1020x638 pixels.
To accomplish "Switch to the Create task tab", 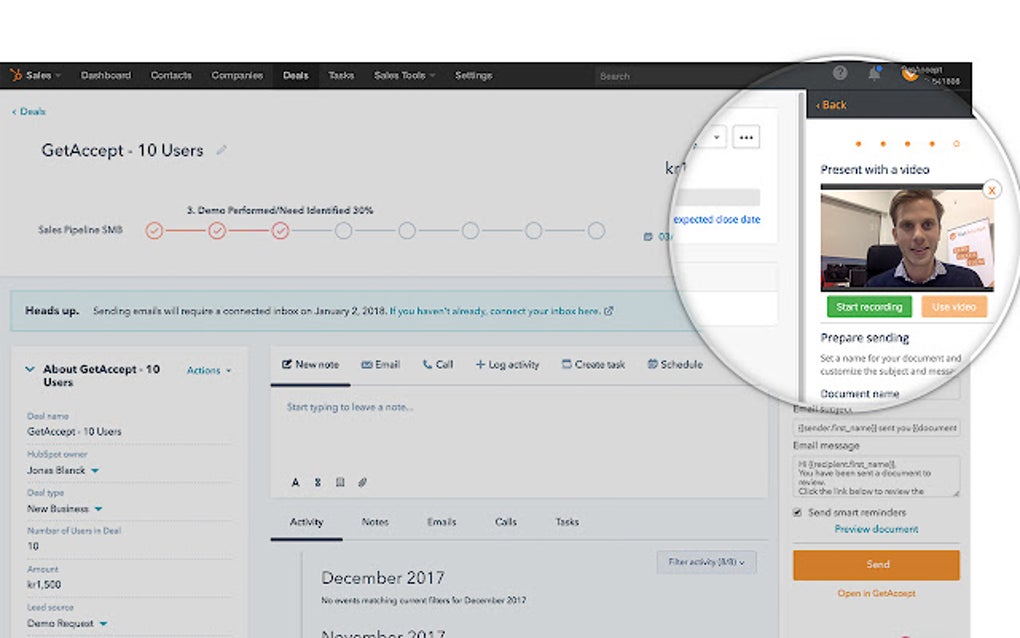I will click(593, 365).
